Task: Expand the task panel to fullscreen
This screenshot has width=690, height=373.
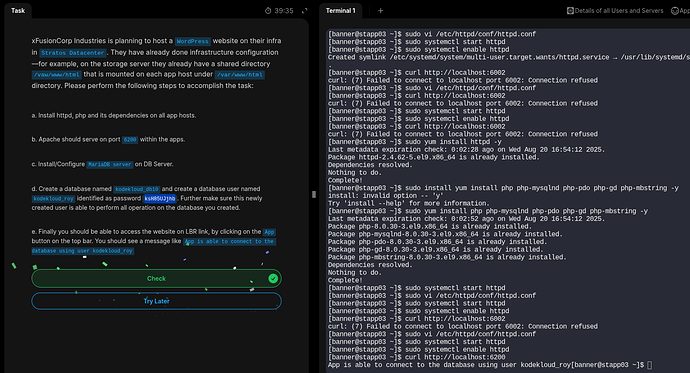Action: 305,11
